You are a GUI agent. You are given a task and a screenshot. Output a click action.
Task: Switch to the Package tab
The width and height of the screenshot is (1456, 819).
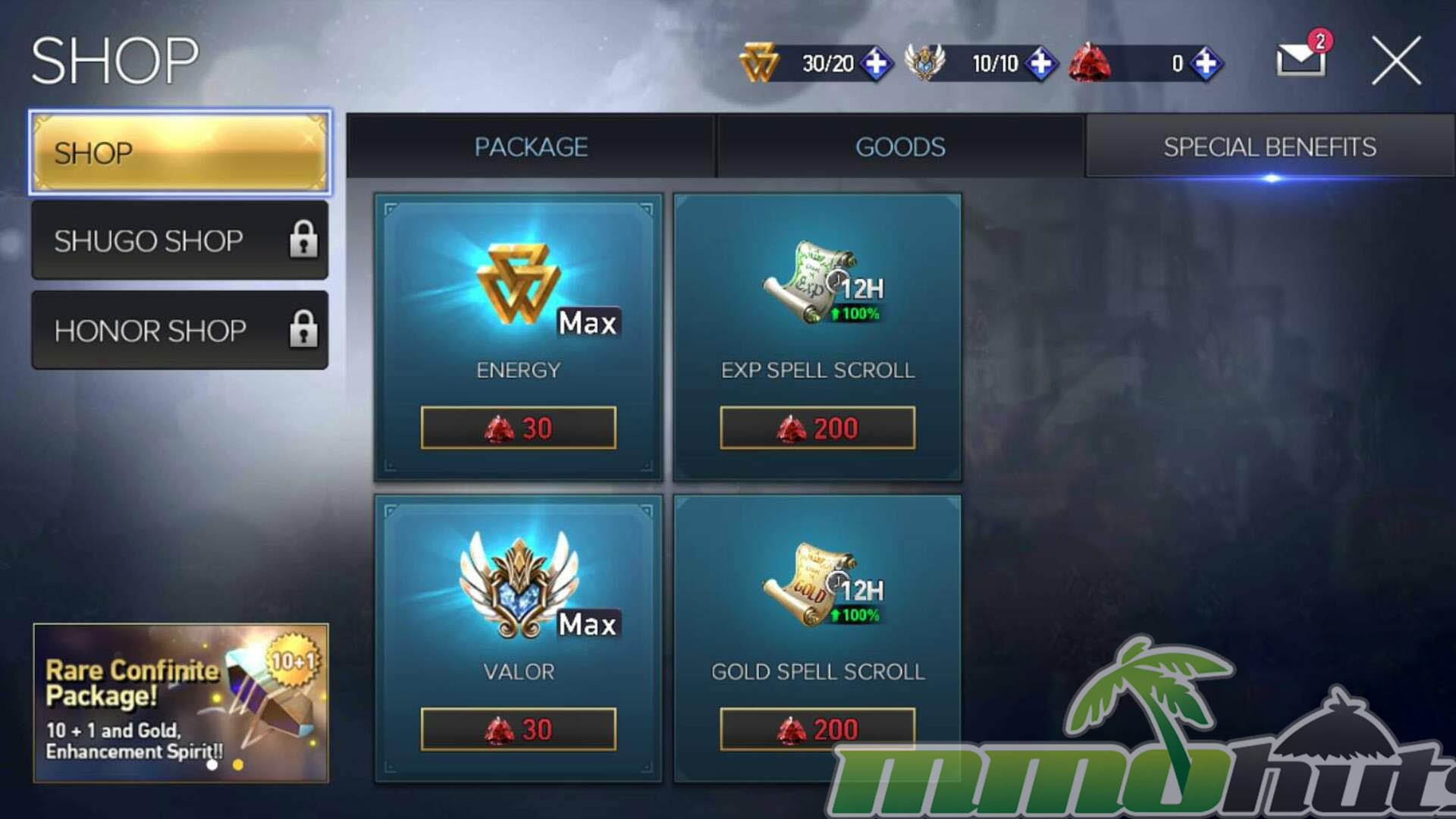click(x=531, y=146)
